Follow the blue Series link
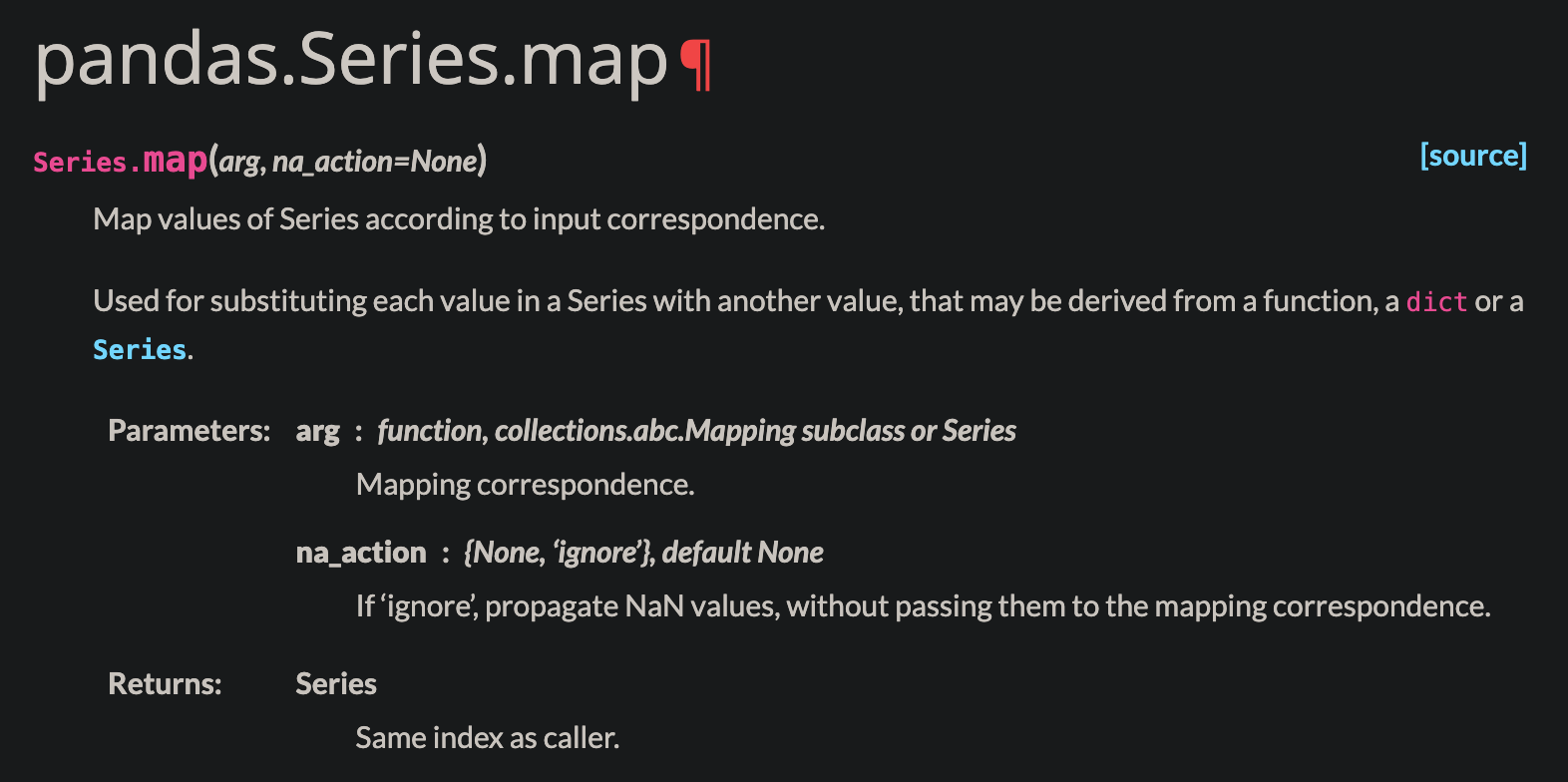1568x782 pixels. (140, 349)
